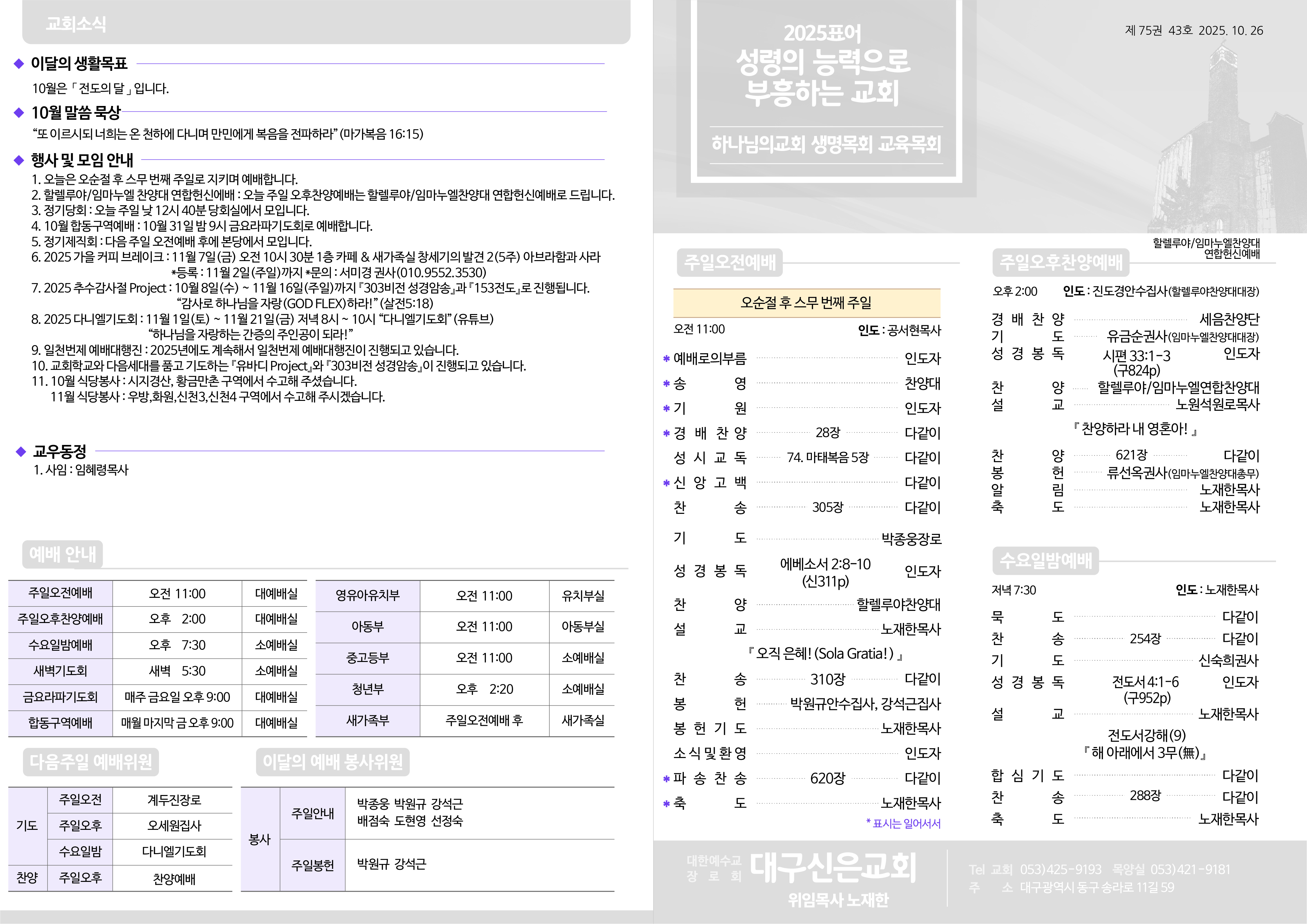Click the 새벽기도회 row in the worship table
Image resolution: width=1307 pixels, height=924 pixels.
(60, 672)
